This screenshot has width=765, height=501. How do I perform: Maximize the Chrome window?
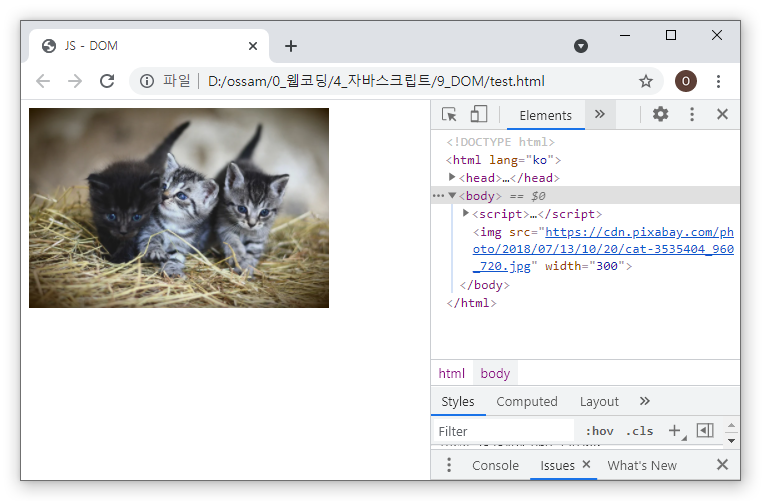(x=671, y=35)
